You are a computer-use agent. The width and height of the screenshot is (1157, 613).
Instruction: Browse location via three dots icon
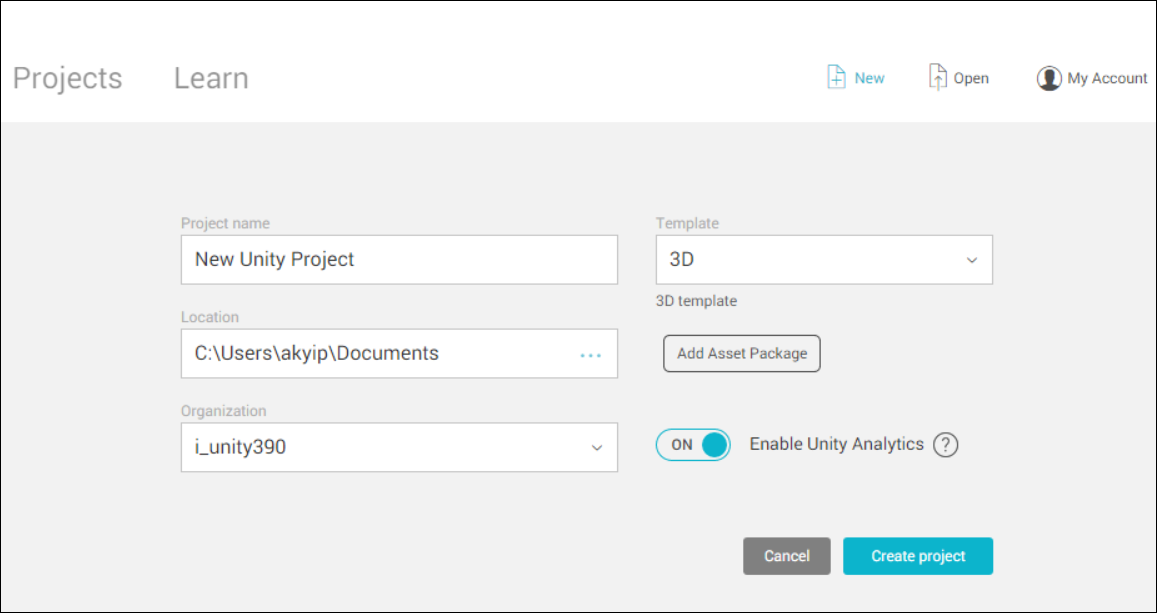coord(590,355)
